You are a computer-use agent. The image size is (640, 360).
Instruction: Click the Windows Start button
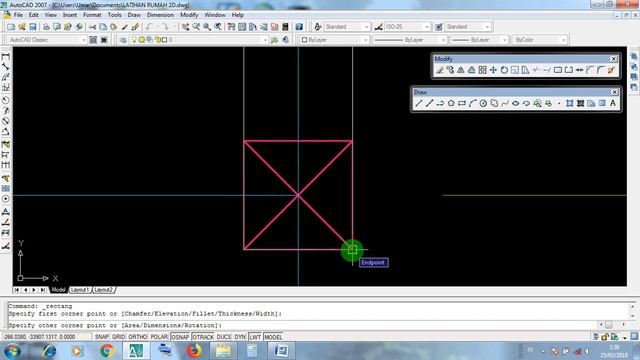(13, 351)
